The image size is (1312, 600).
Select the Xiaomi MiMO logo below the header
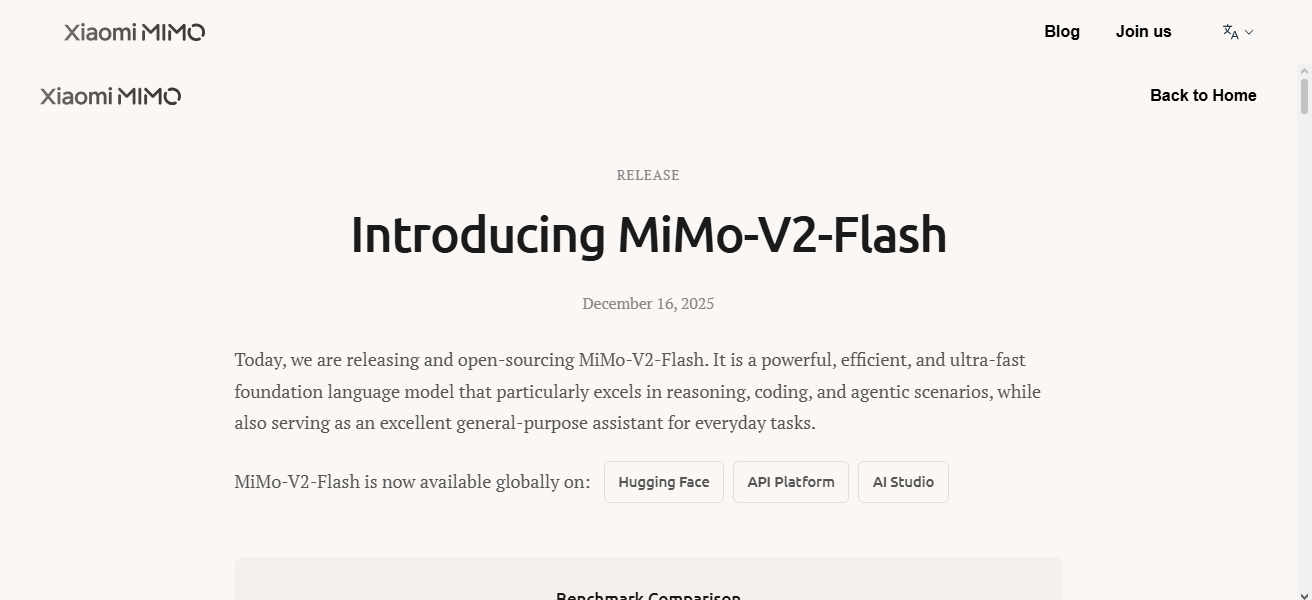click(110, 95)
